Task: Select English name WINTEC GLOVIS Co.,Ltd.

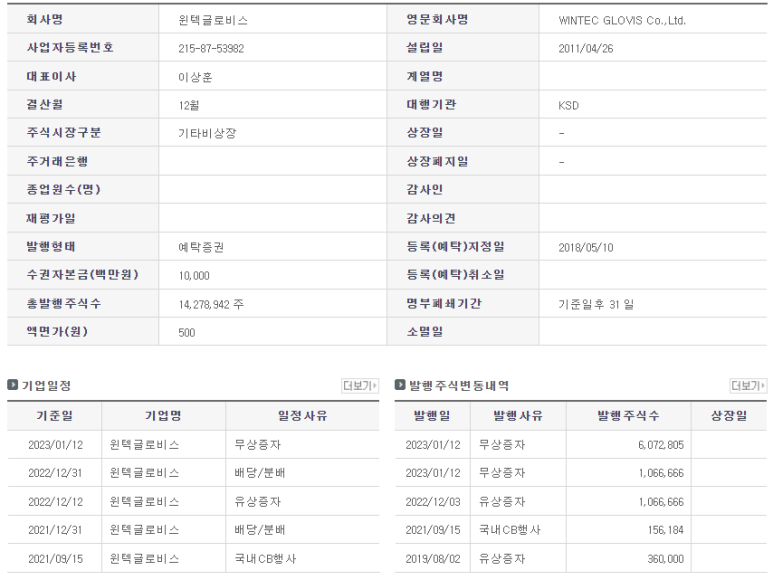Action: 622,20
